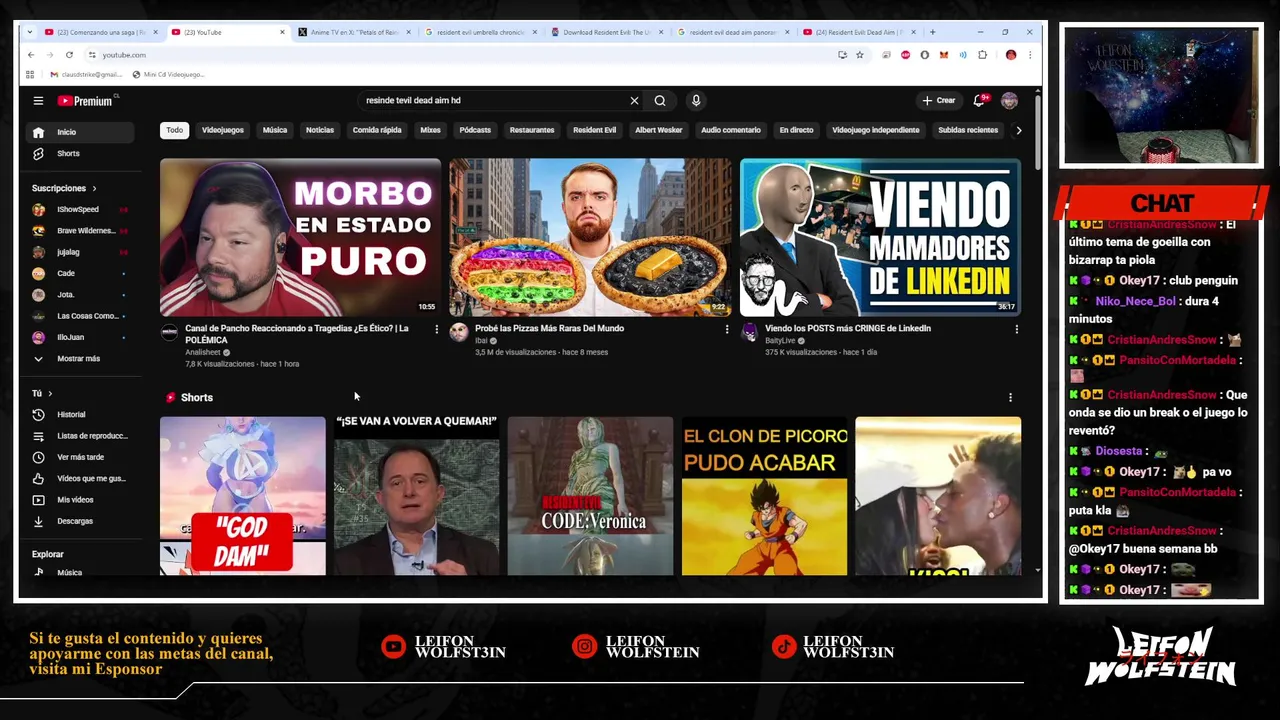The image size is (1280, 720).
Task: Switch to Download Resident Evil browser tab
Action: tap(606, 32)
